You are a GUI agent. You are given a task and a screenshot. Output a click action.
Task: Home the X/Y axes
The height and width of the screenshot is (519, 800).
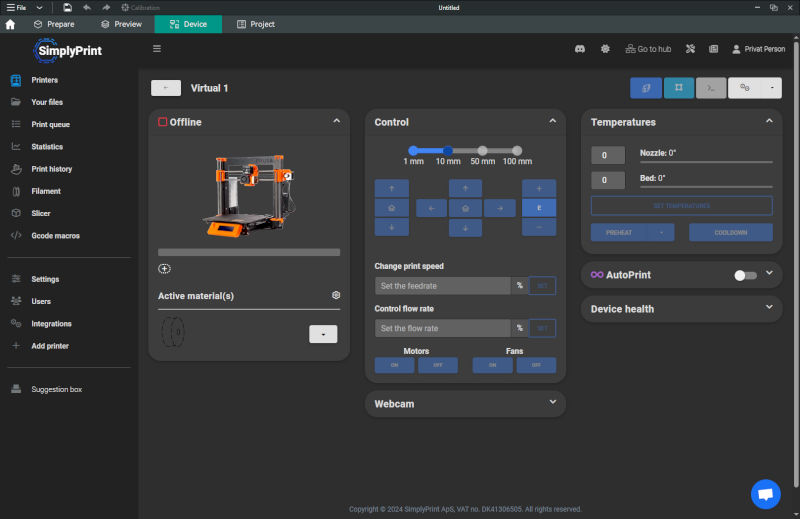465,208
